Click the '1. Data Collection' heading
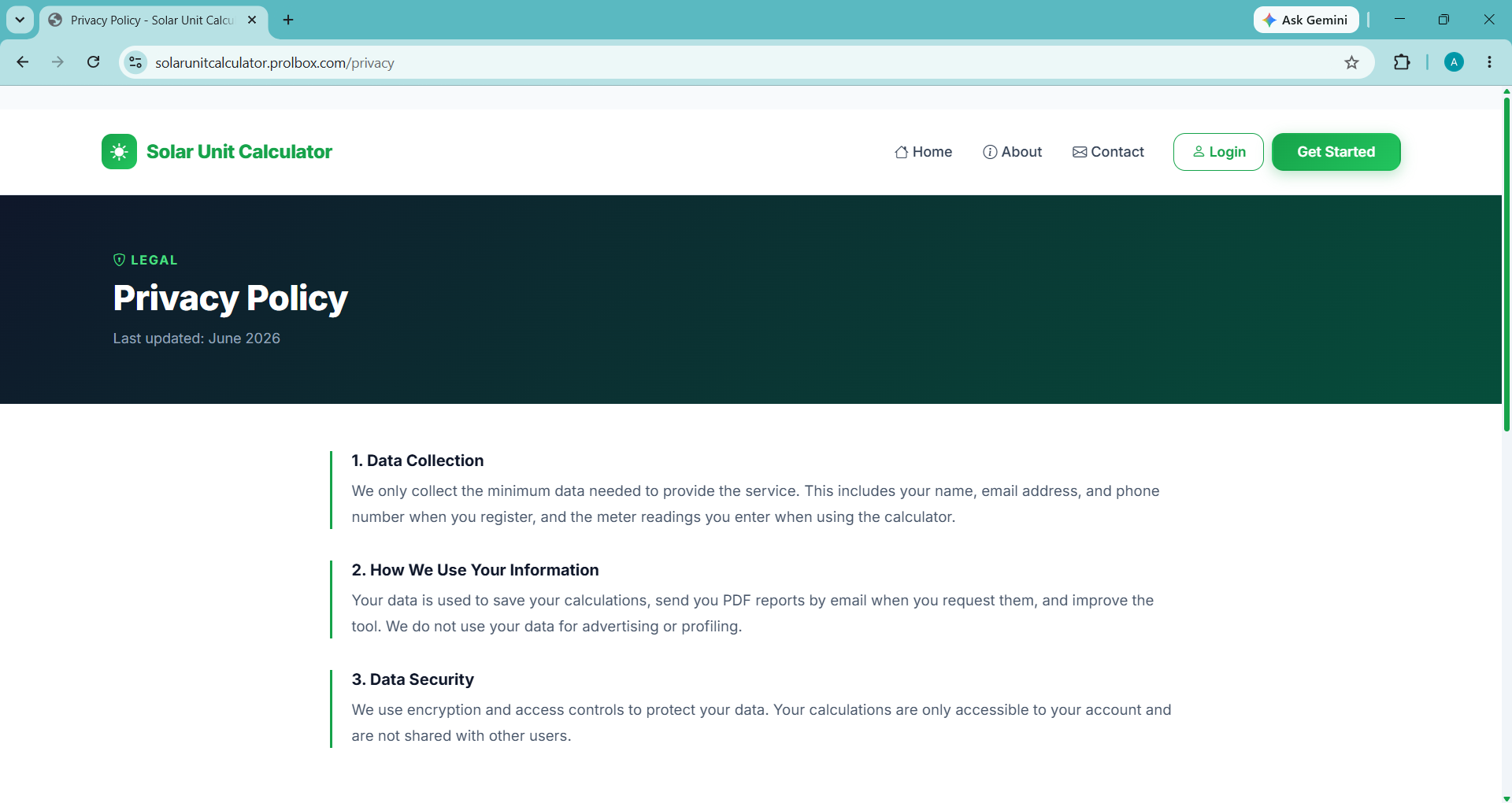This screenshot has height=803, width=1512. 417,461
